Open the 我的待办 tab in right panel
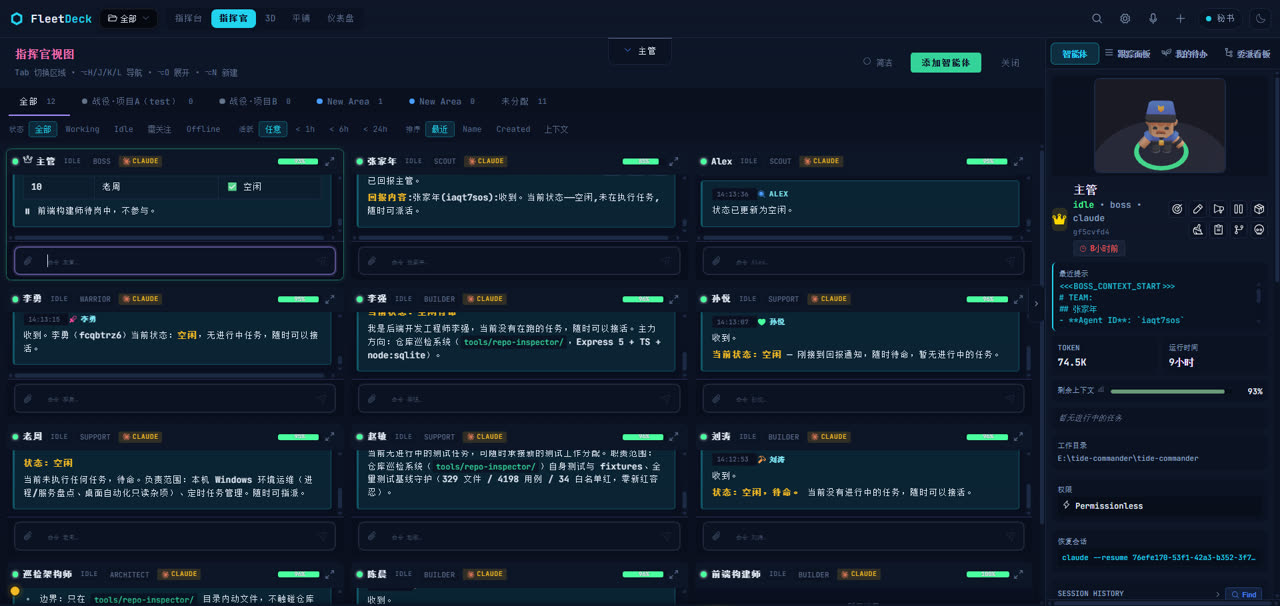Image resolution: width=1280 pixels, height=606 pixels. (x=1184, y=53)
